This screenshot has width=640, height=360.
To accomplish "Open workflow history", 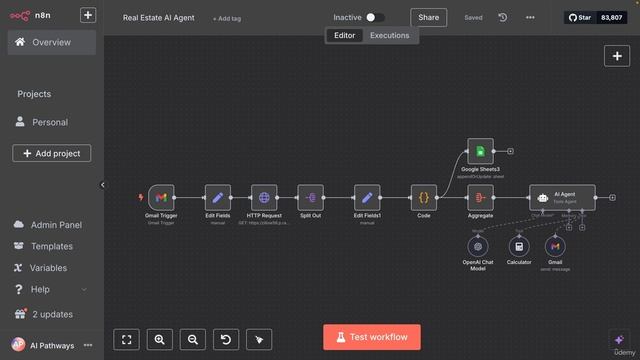I will click(503, 18).
